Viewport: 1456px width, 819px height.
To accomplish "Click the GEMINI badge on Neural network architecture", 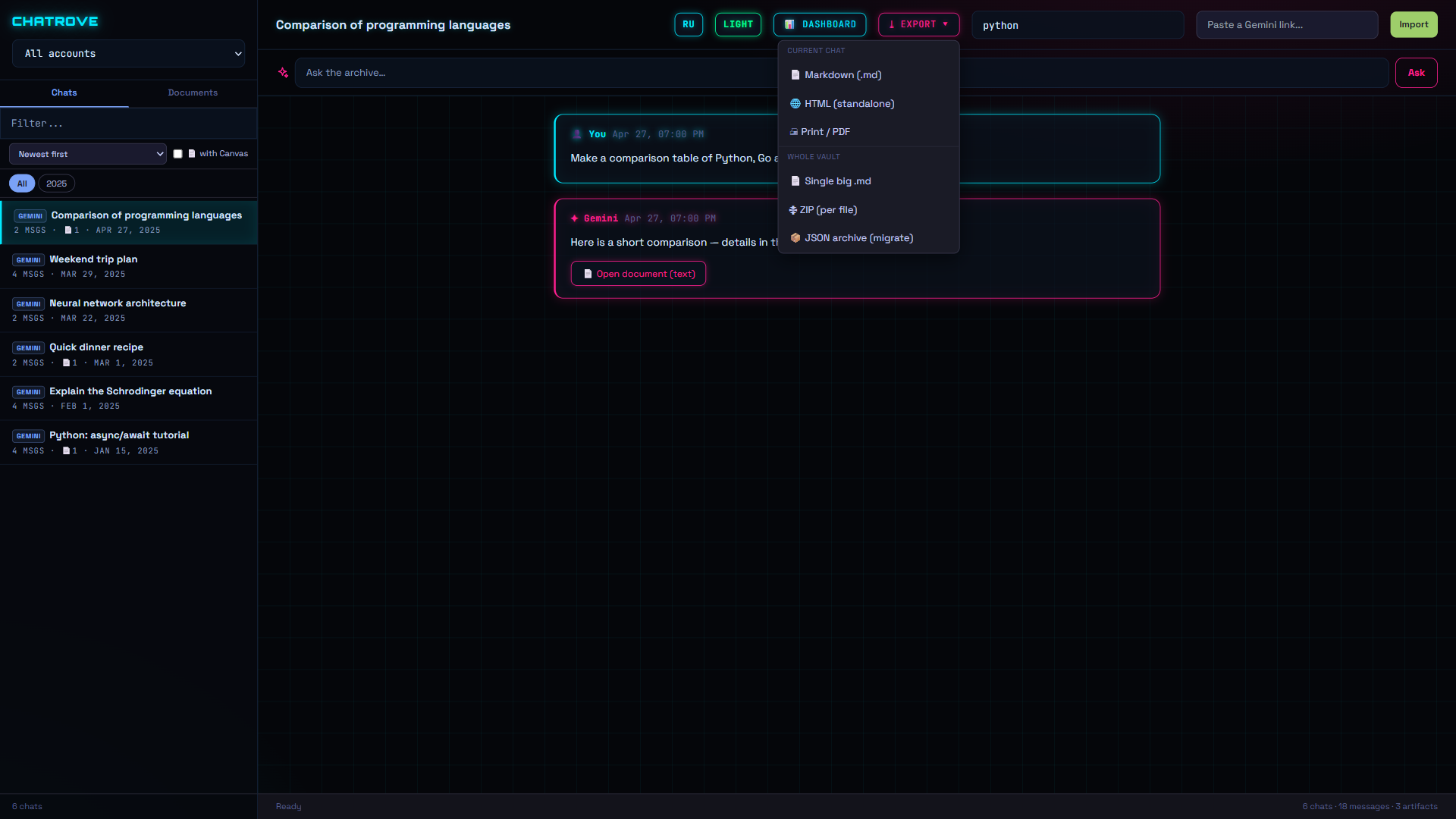I will tap(29, 304).
